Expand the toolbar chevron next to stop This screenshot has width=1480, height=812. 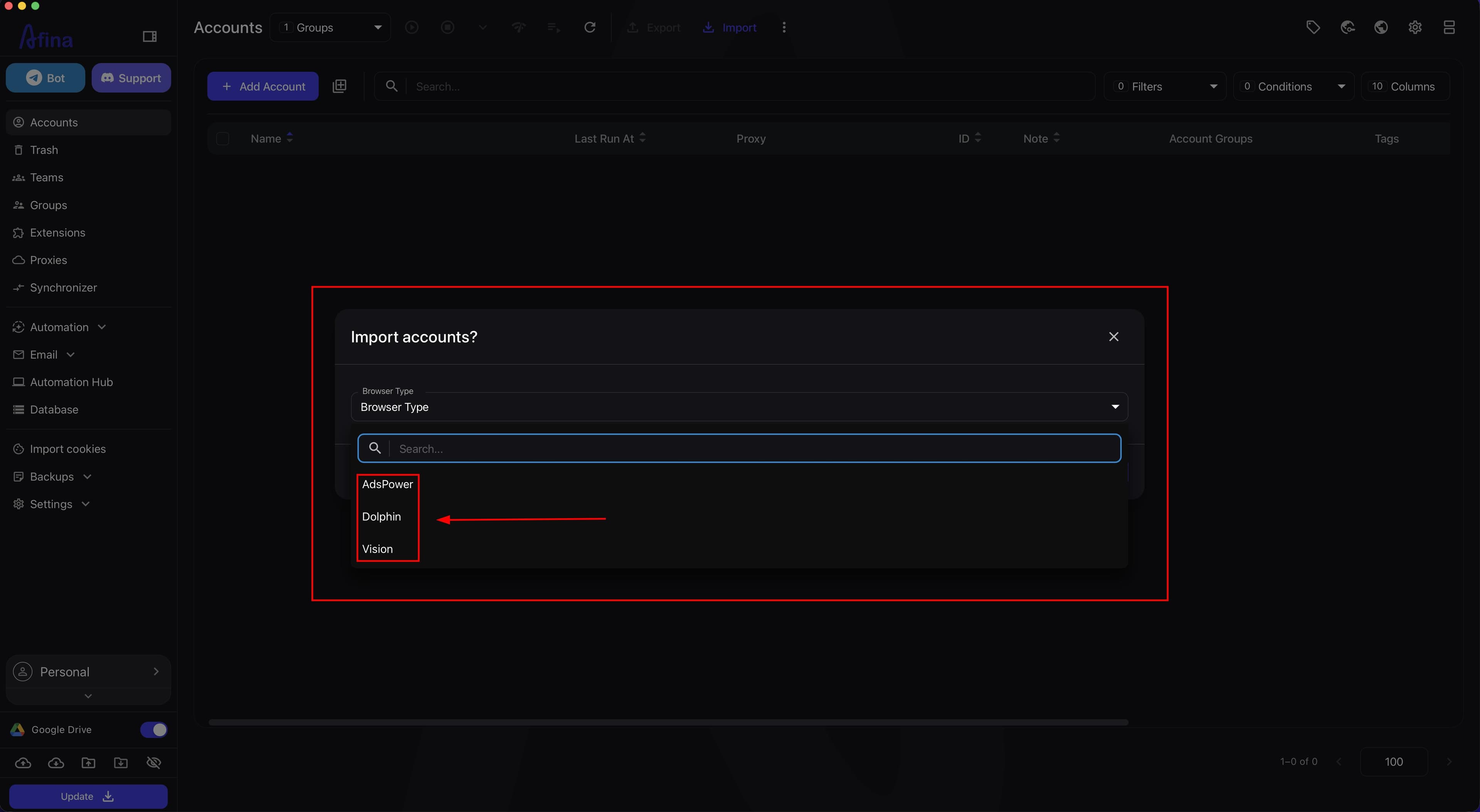[483, 27]
